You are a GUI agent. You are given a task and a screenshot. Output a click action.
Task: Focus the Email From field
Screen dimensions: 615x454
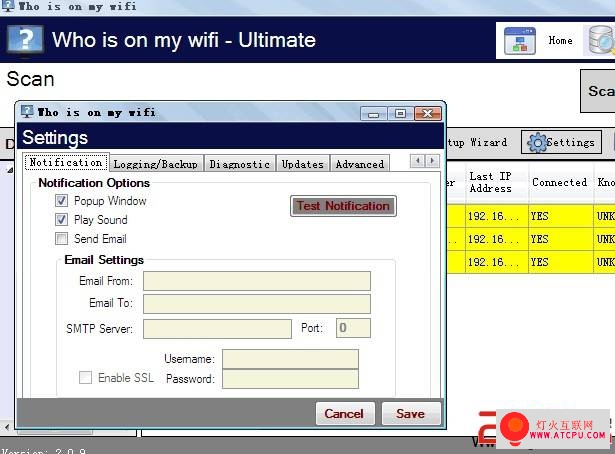pyautogui.click(x=257, y=281)
